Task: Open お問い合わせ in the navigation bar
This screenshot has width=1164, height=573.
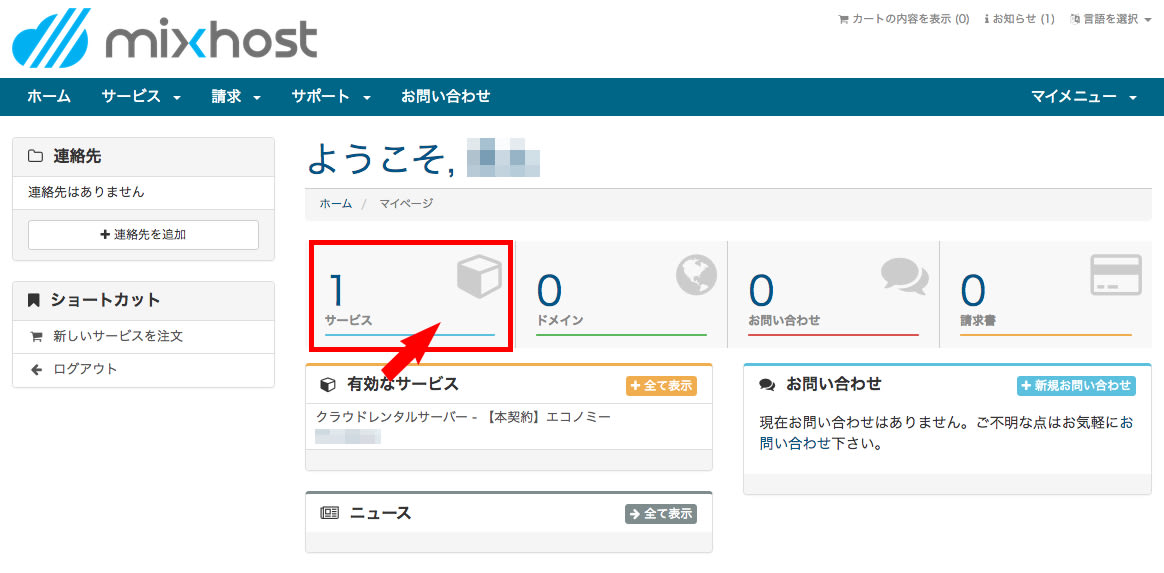Action: point(445,96)
